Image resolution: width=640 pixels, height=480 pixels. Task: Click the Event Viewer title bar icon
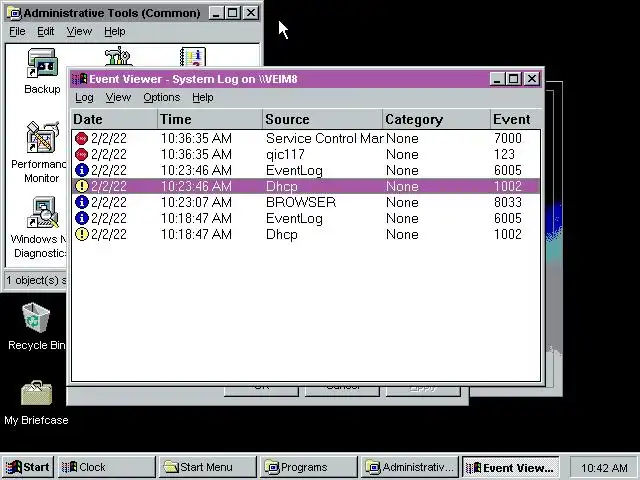79,79
